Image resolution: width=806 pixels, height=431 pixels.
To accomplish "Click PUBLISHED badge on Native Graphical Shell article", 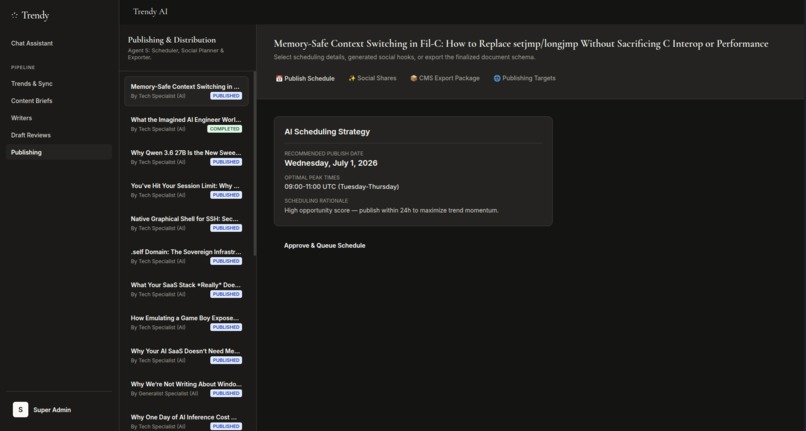I will 226,228.
